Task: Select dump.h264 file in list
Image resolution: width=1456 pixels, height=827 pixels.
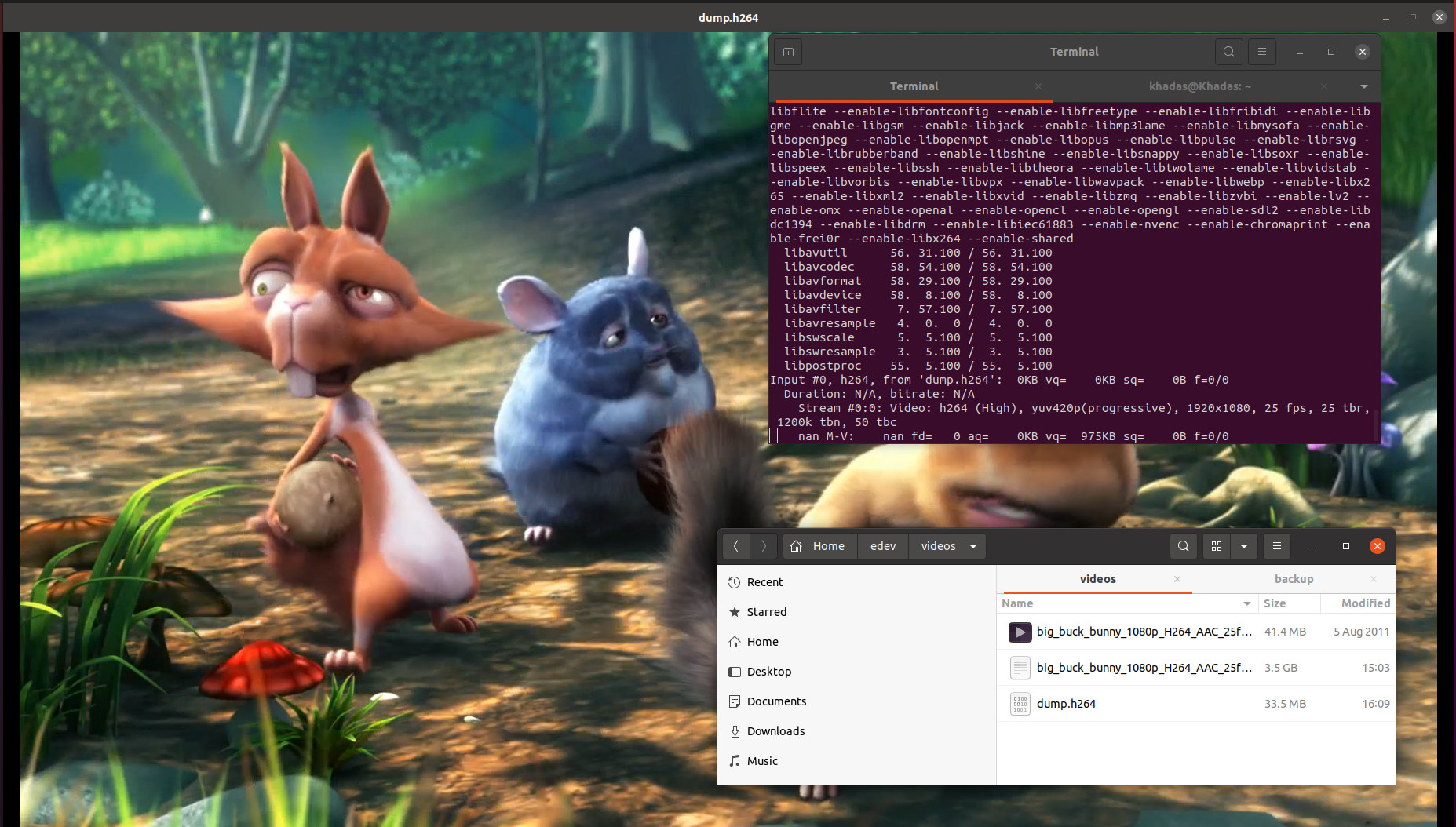Action: (1196, 704)
